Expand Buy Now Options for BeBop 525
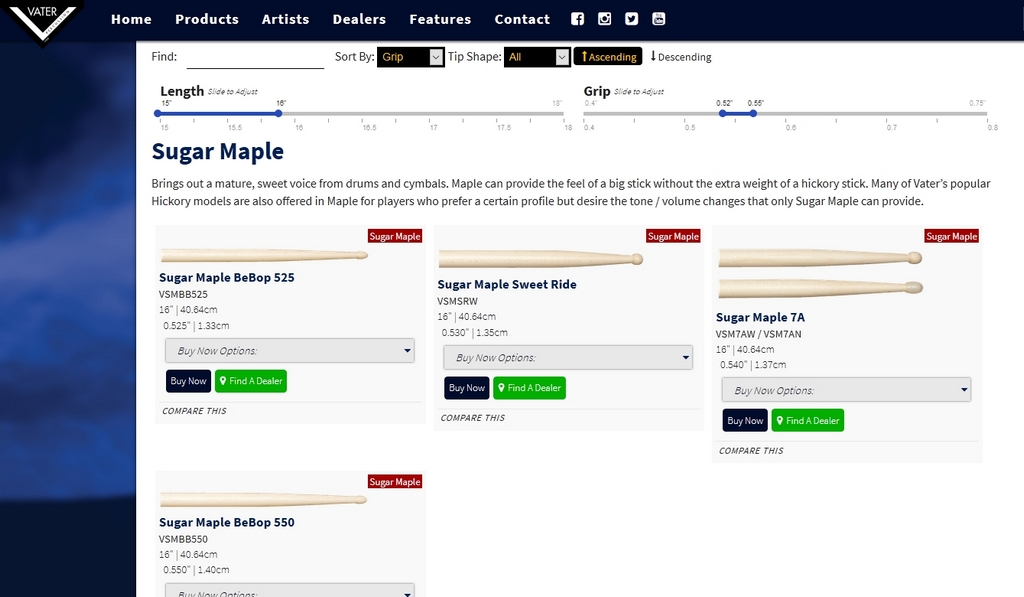 tap(289, 351)
